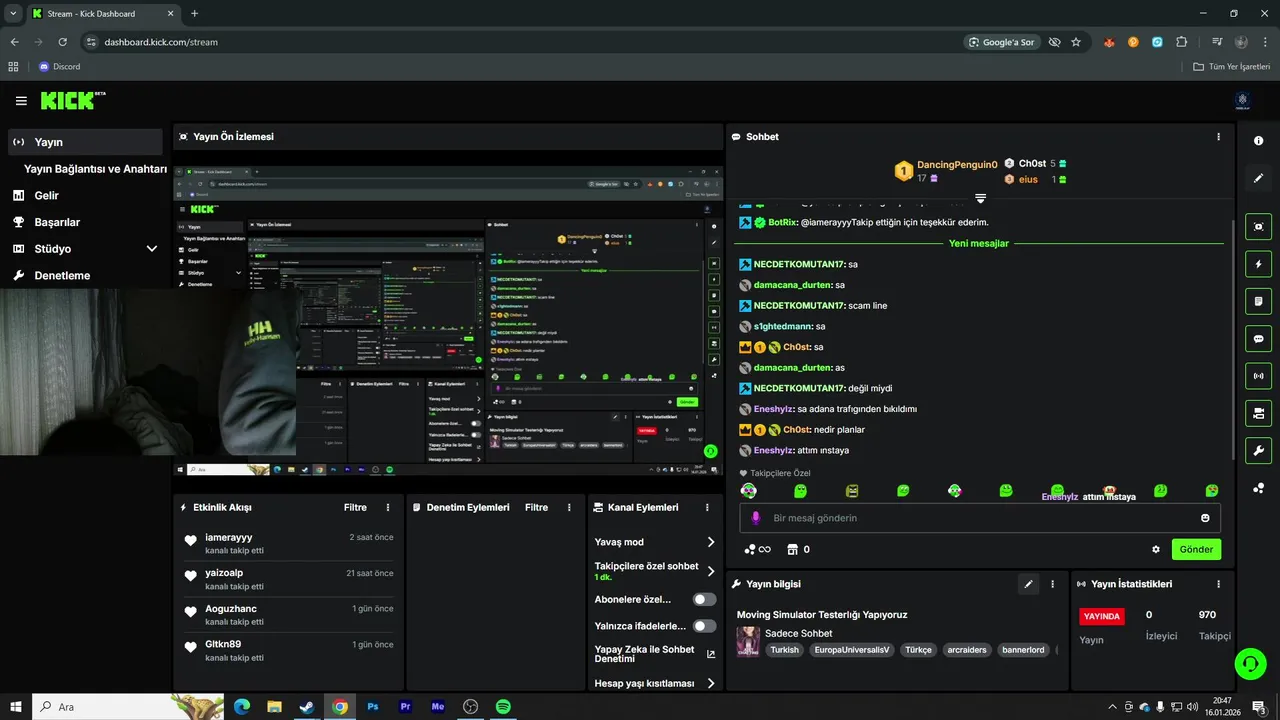This screenshot has height=720, width=1280.
Task: Toggle the broadcast signal widget icon in sidebar
Action: coord(1259,376)
